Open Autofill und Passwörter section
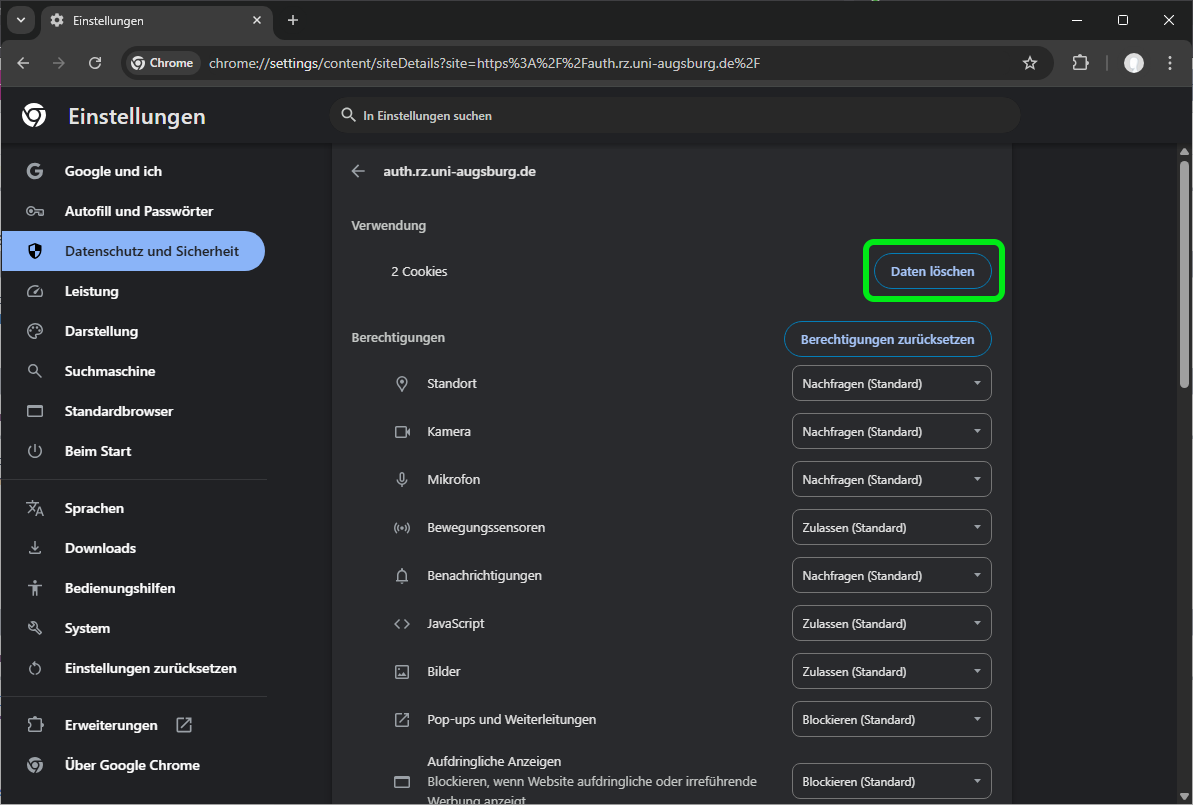This screenshot has height=805, width=1193. [x=138, y=211]
